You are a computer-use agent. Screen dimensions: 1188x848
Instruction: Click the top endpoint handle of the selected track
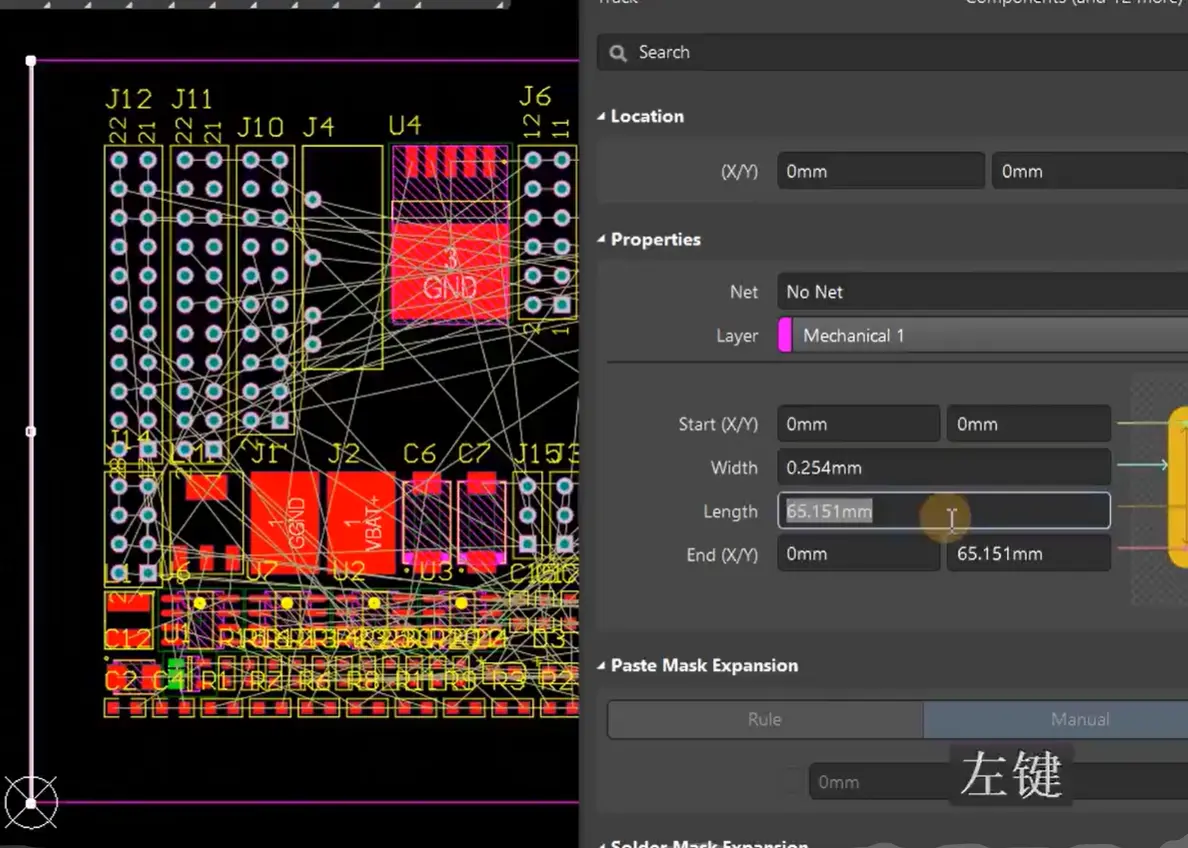31,61
